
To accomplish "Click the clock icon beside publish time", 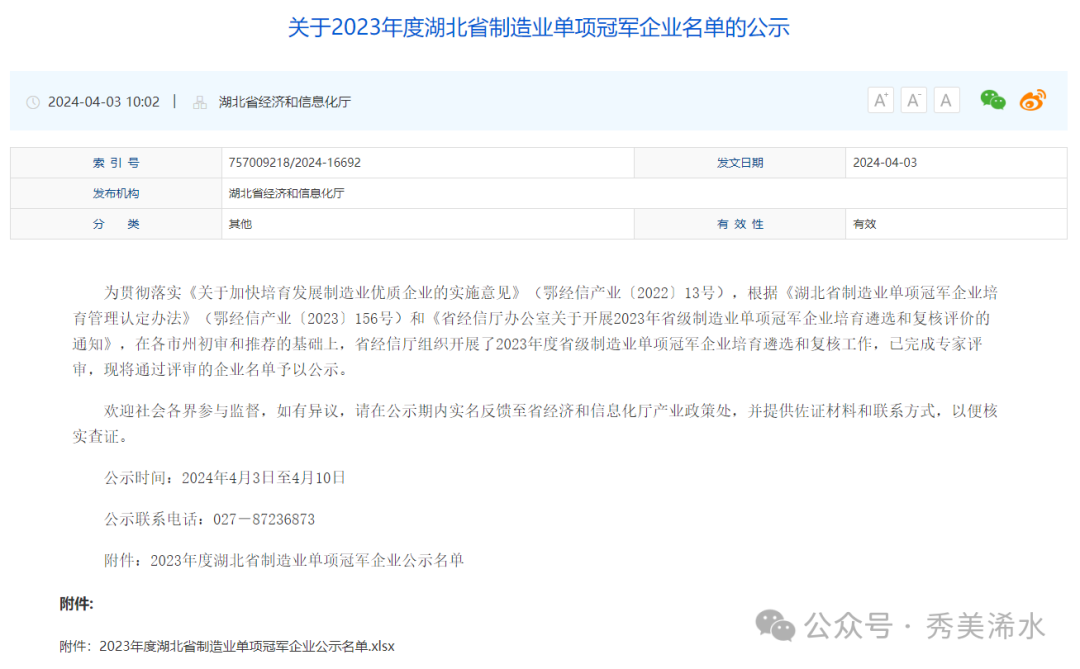I will pyautogui.click(x=33, y=102).
